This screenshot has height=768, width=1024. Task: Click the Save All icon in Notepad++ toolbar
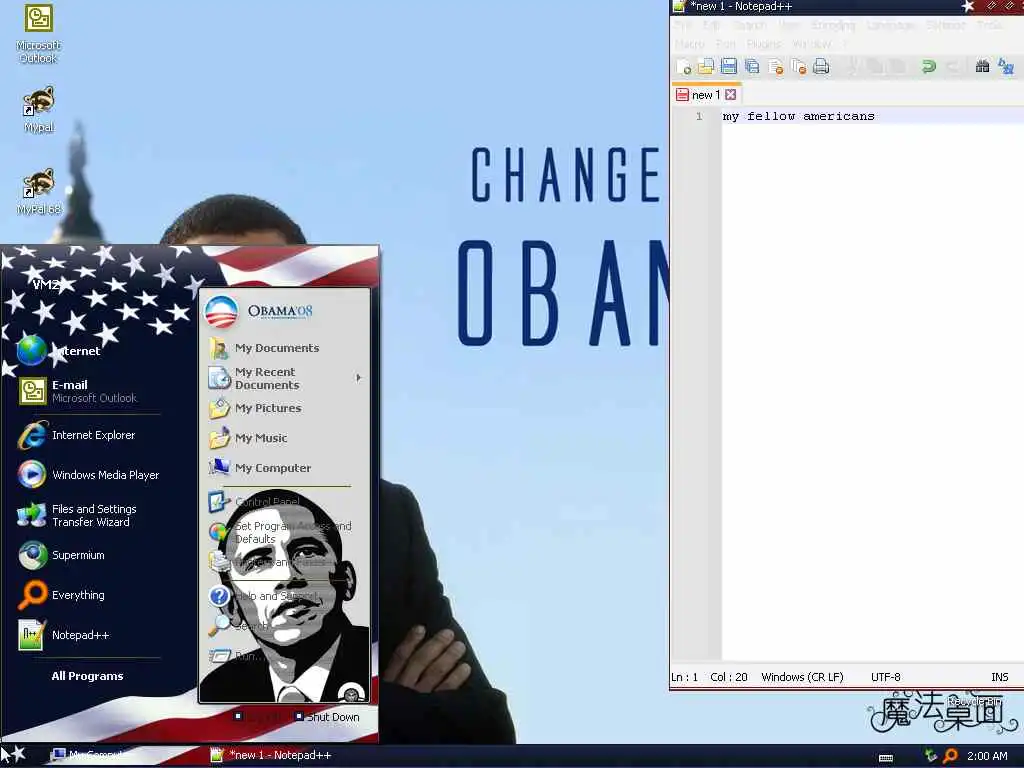(x=752, y=66)
